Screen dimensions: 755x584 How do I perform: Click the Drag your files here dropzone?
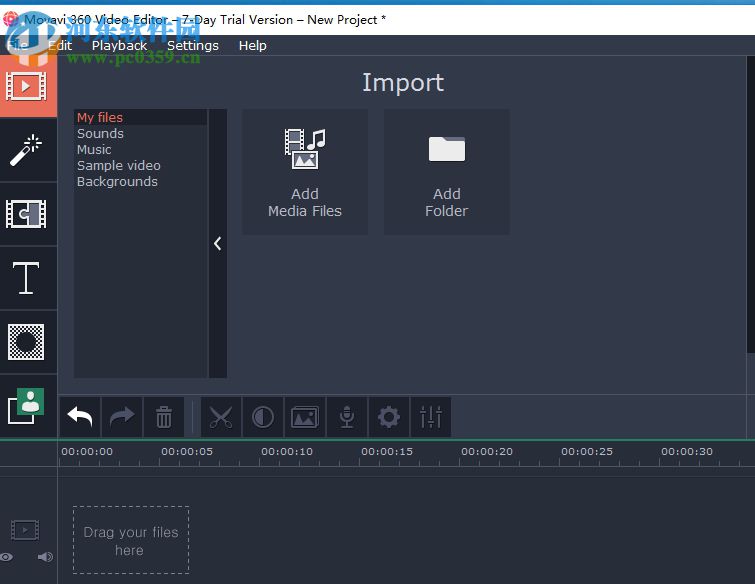click(x=131, y=540)
